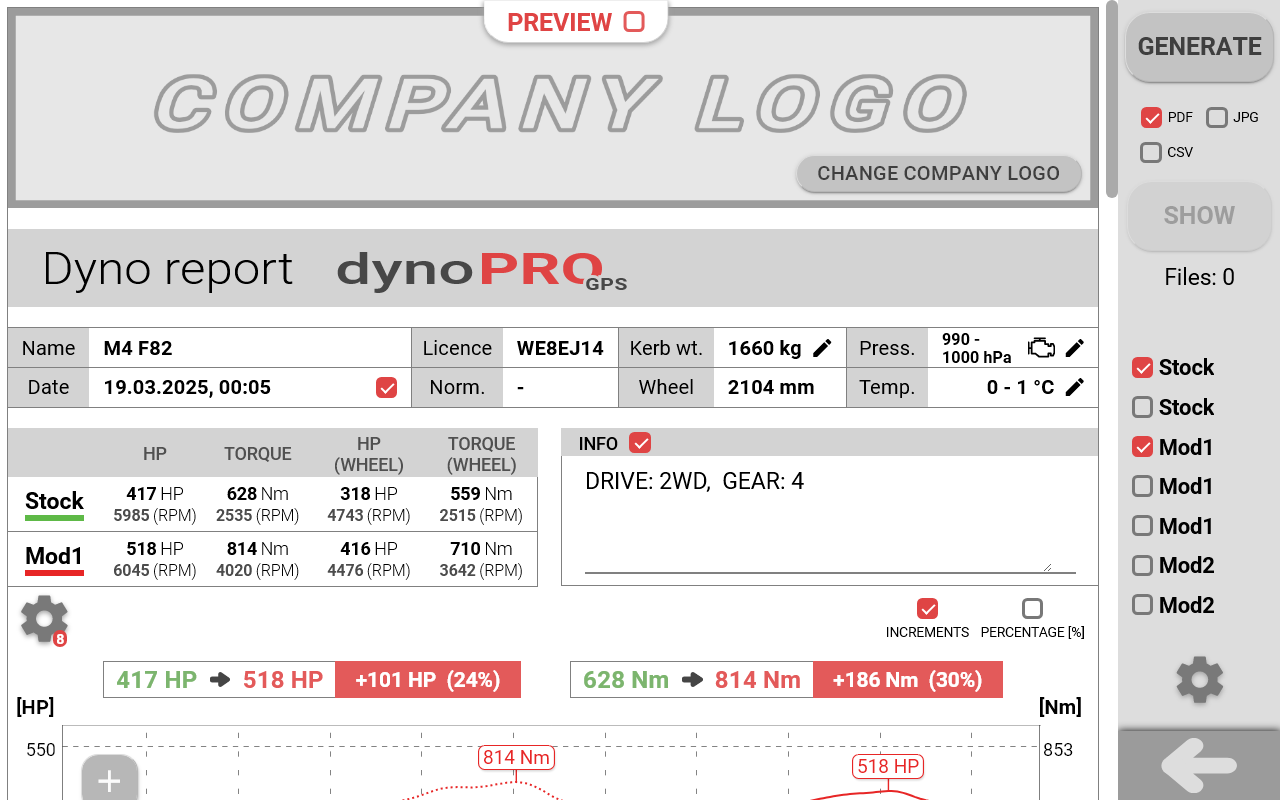Screen dimensions: 1280x800
Task: Go back using the left arrow
Action: pyautogui.click(x=1199, y=766)
